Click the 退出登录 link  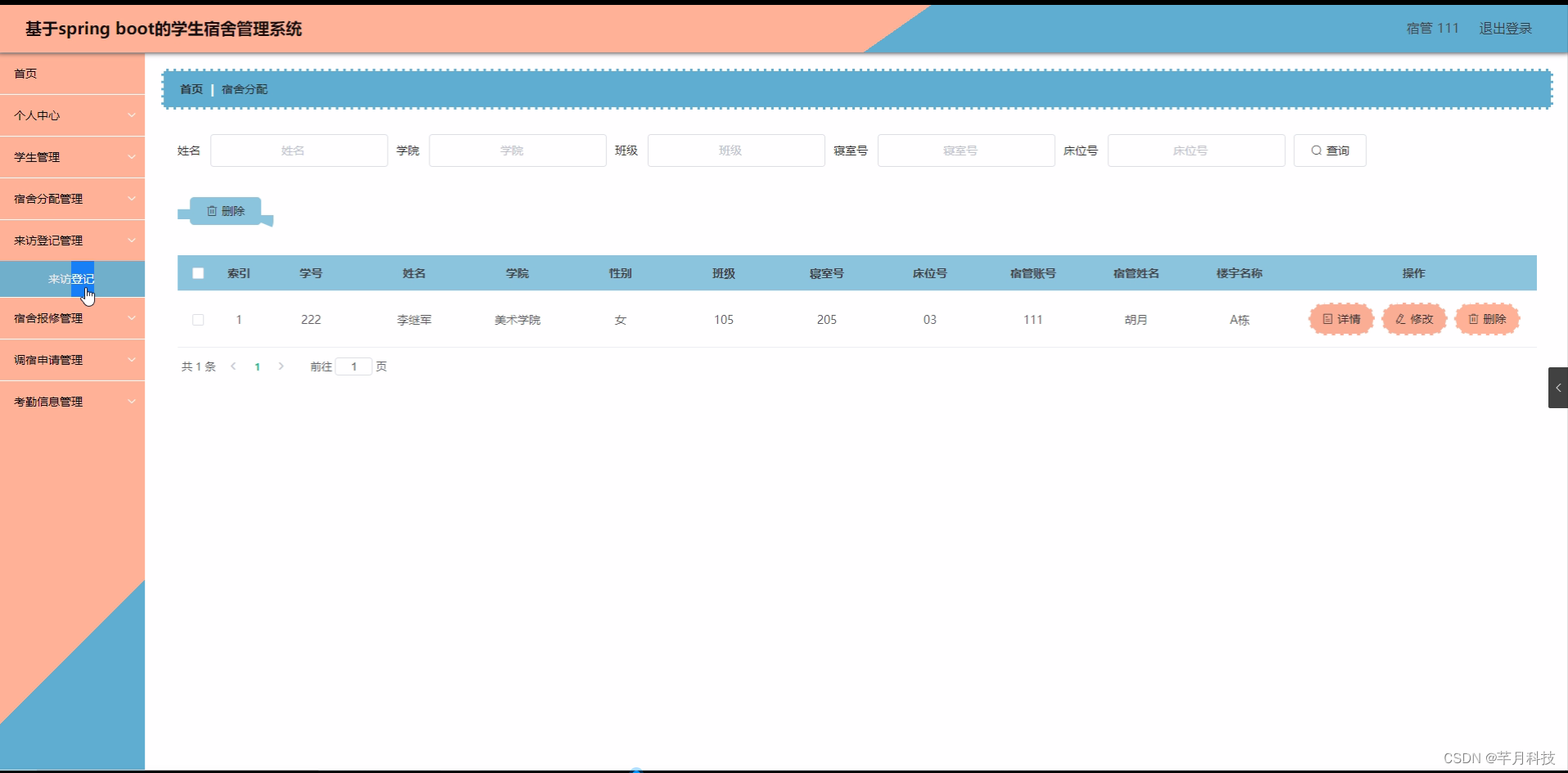1505,28
